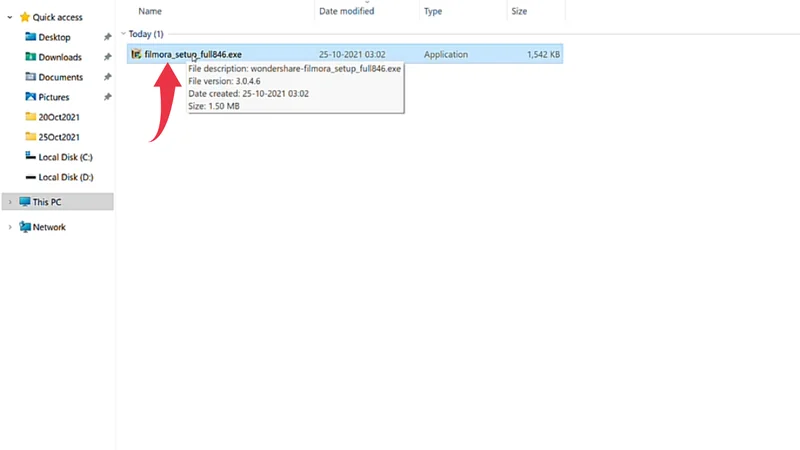Screen dimensions: 800x450
Task: Expand the This PC tree node
Action: coord(10,202)
